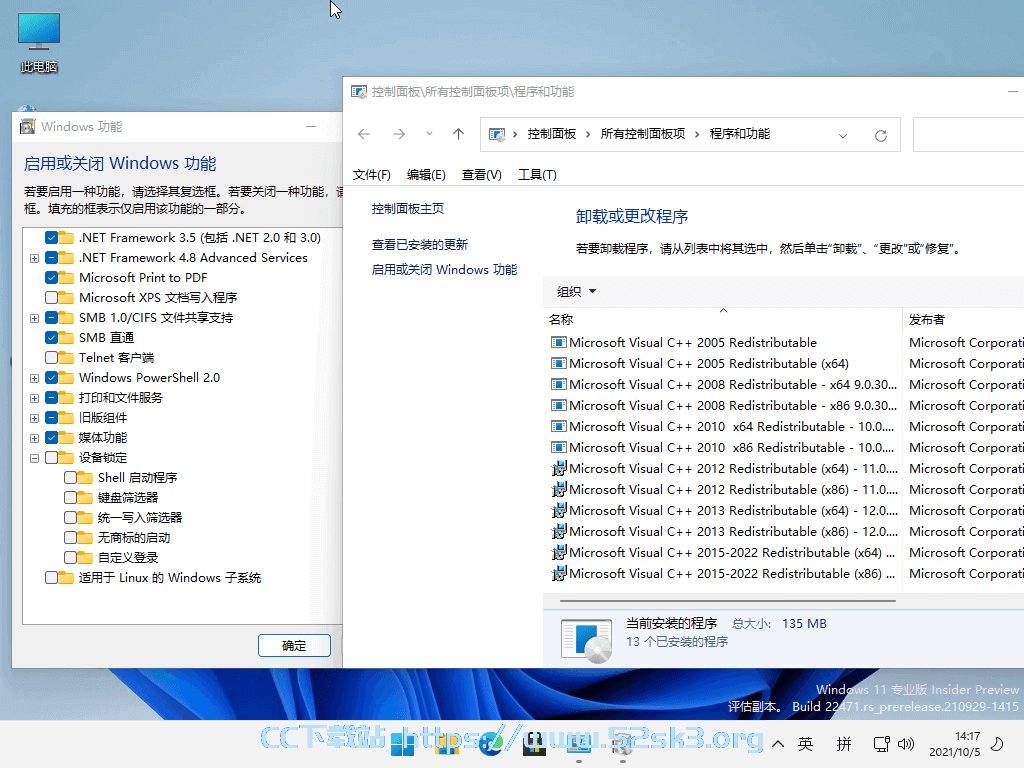Open the 查看(V) menu
This screenshot has height=768, width=1024.
[481, 175]
